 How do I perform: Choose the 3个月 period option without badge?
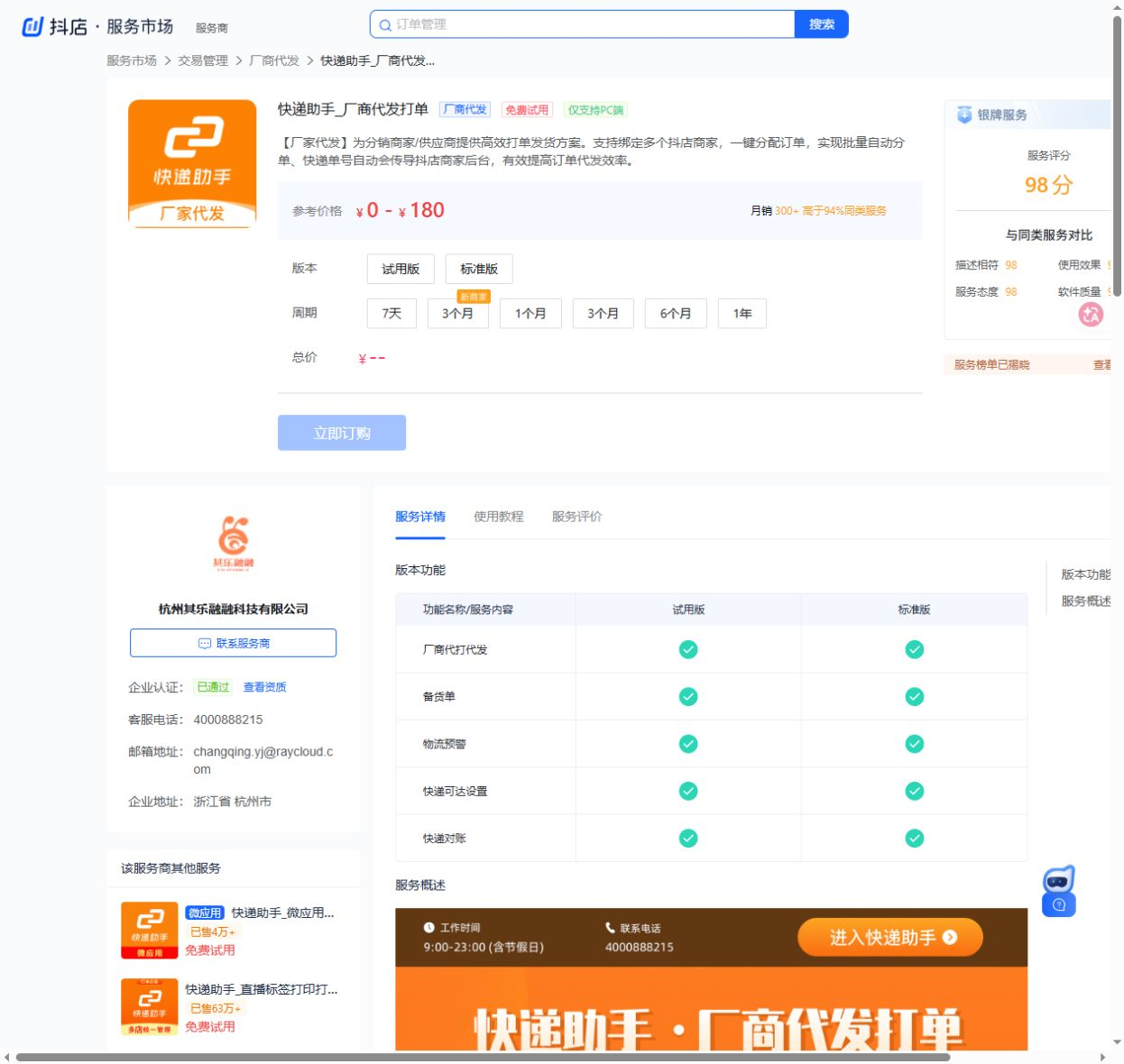click(x=603, y=314)
